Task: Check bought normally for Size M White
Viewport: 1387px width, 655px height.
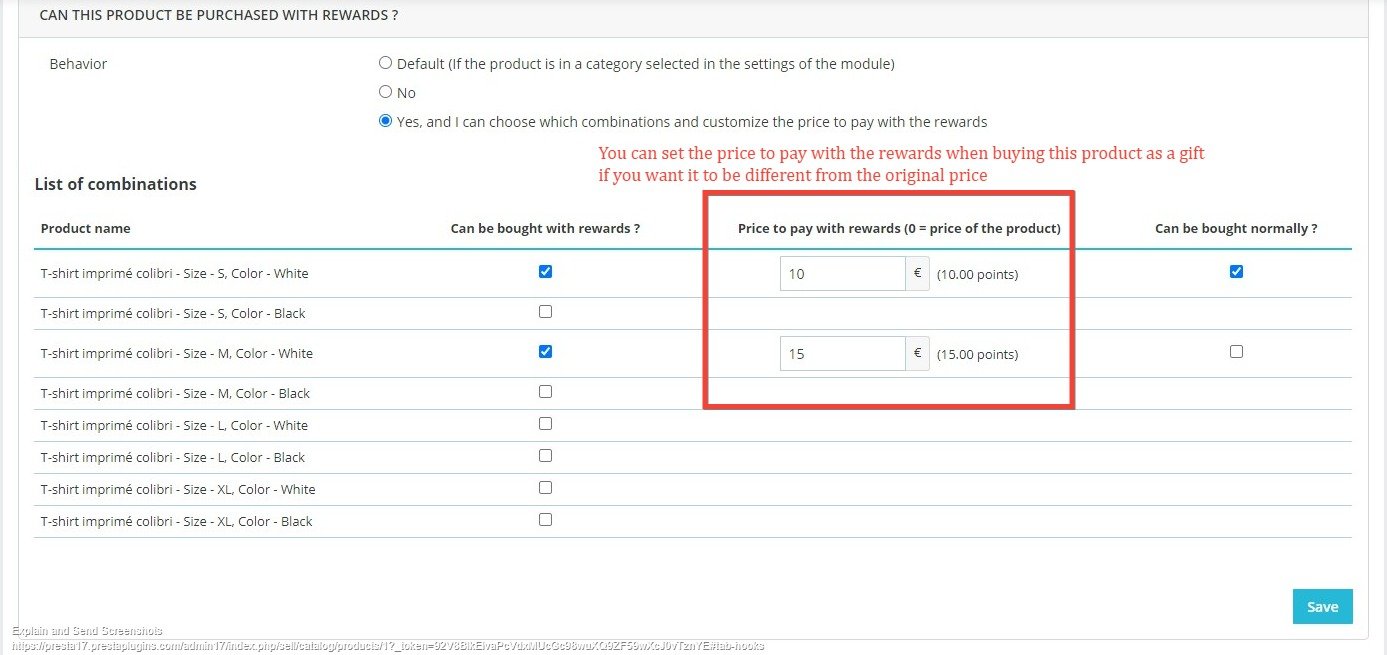Action: pos(1236,351)
